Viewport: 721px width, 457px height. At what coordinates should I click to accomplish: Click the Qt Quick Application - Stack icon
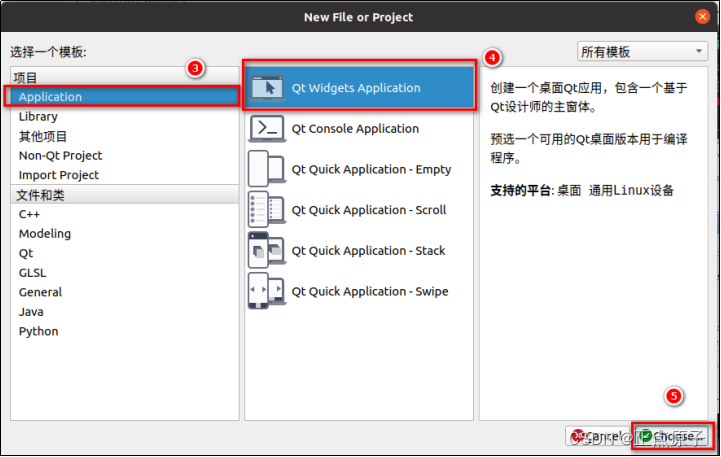(267, 250)
